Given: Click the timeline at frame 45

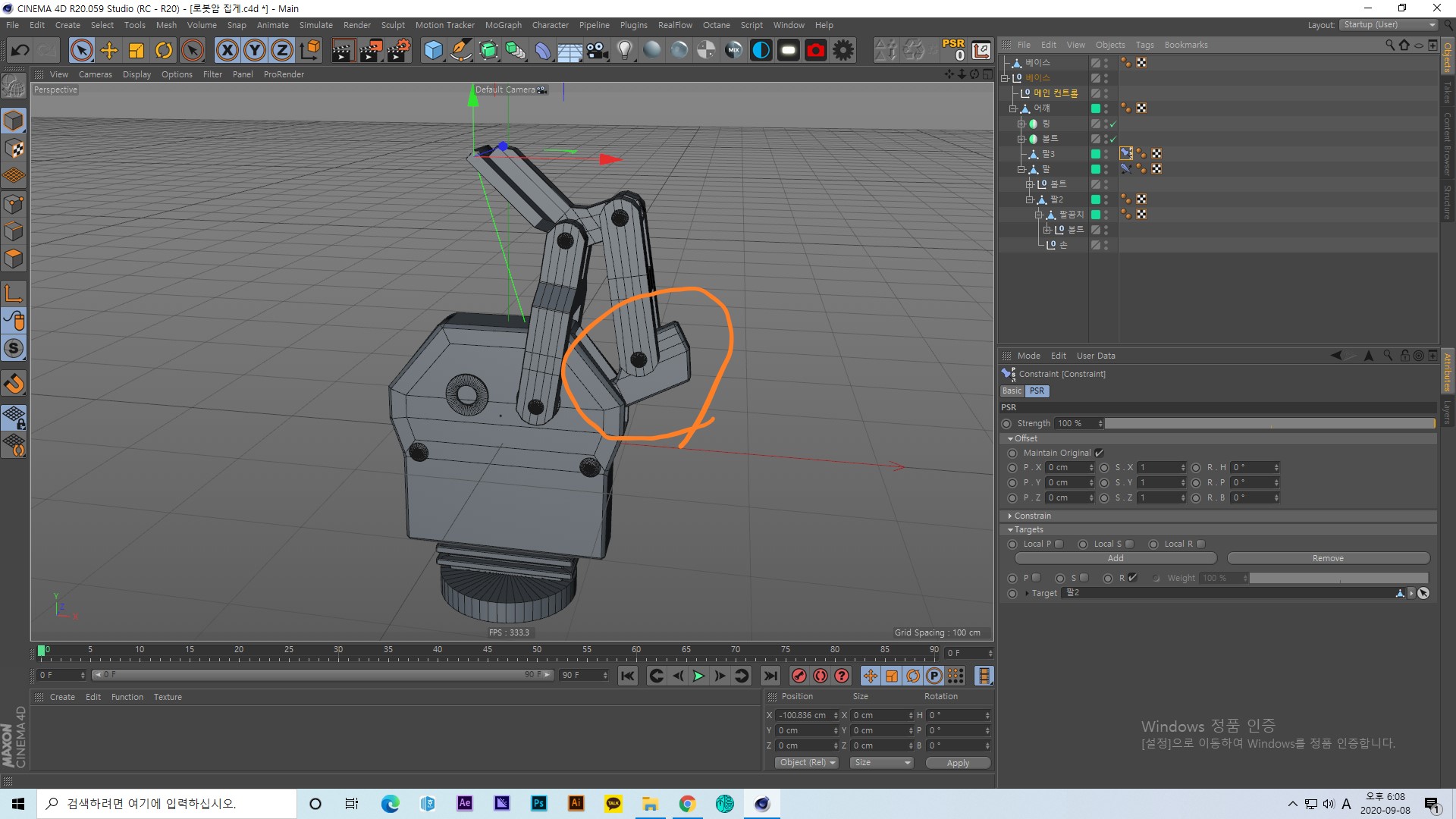Looking at the screenshot, I should [x=488, y=651].
